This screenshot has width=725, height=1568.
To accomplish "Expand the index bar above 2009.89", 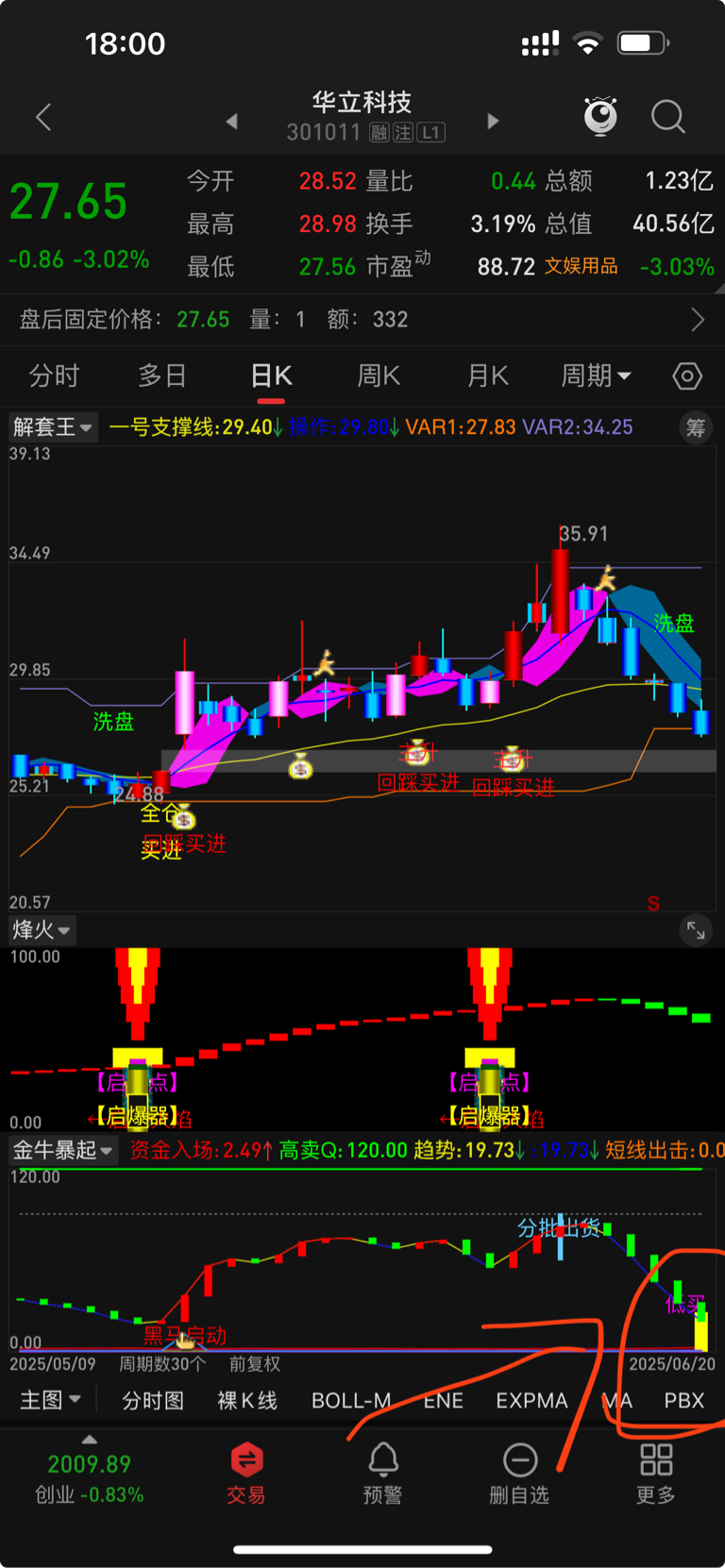I will [x=90, y=1440].
